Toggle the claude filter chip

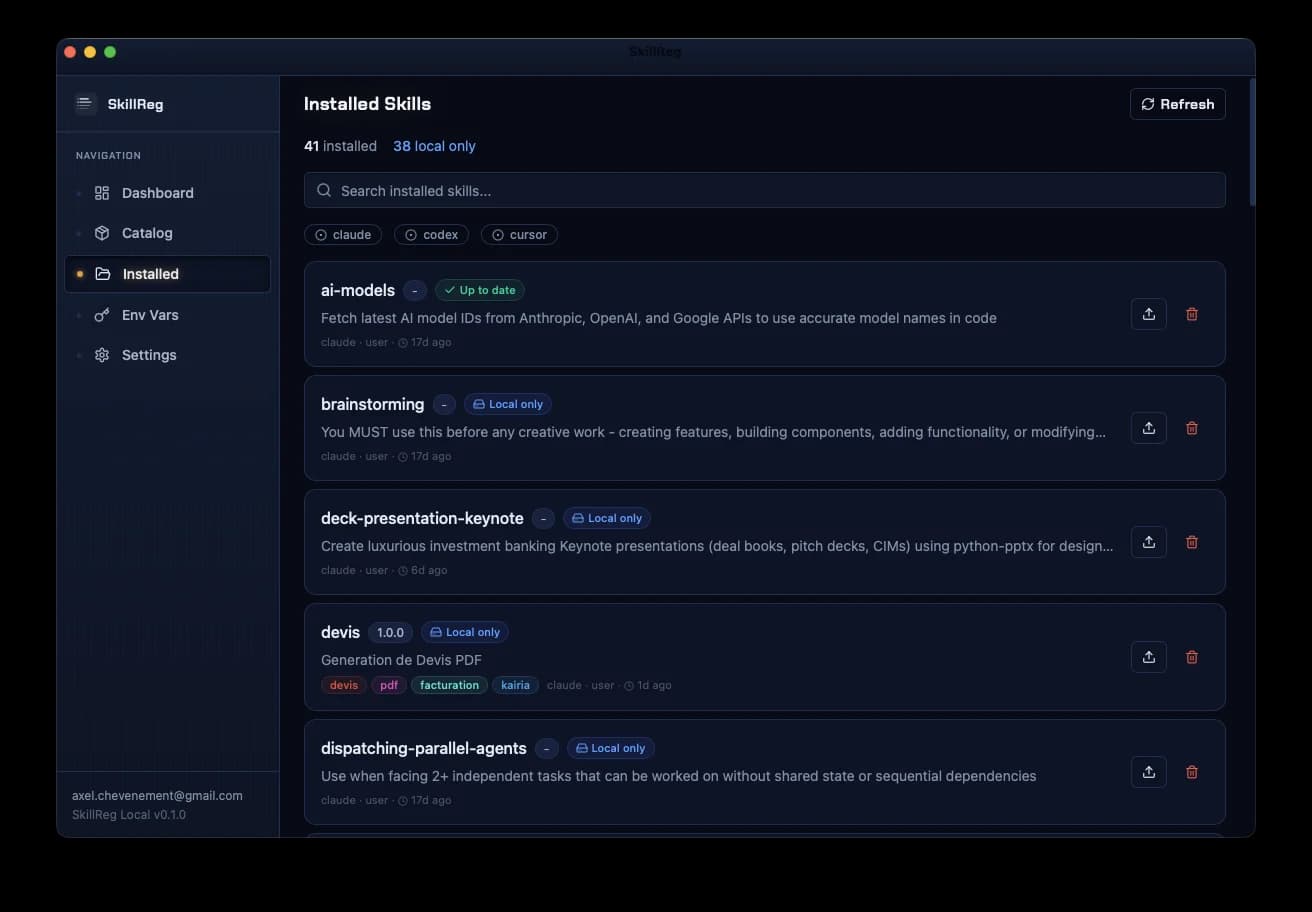(x=343, y=234)
